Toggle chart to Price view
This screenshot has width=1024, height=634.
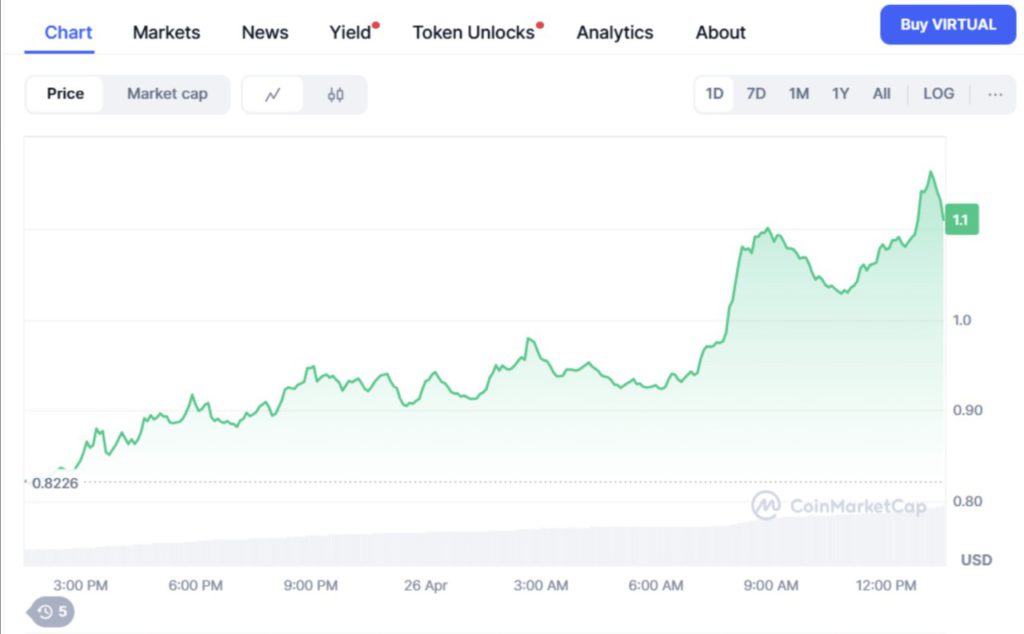[x=65, y=94]
